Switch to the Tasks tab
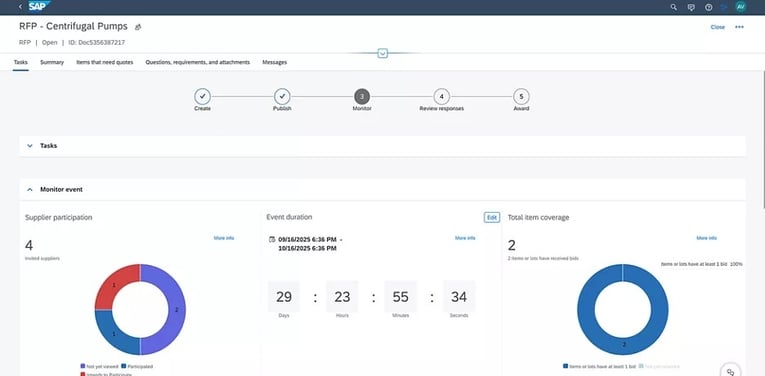Image resolution: width=765 pixels, height=376 pixels. click(20, 62)
